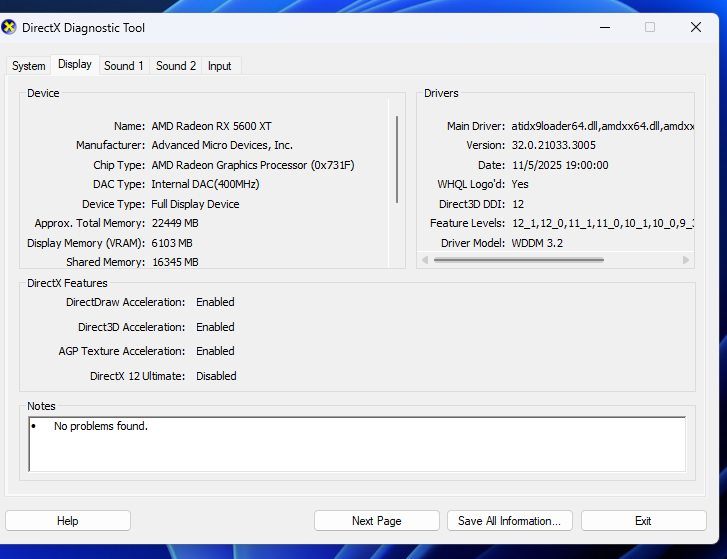Click the Drivers panel scroll right arrow
The width and height of the screenshot is (727, 559).
686,260
